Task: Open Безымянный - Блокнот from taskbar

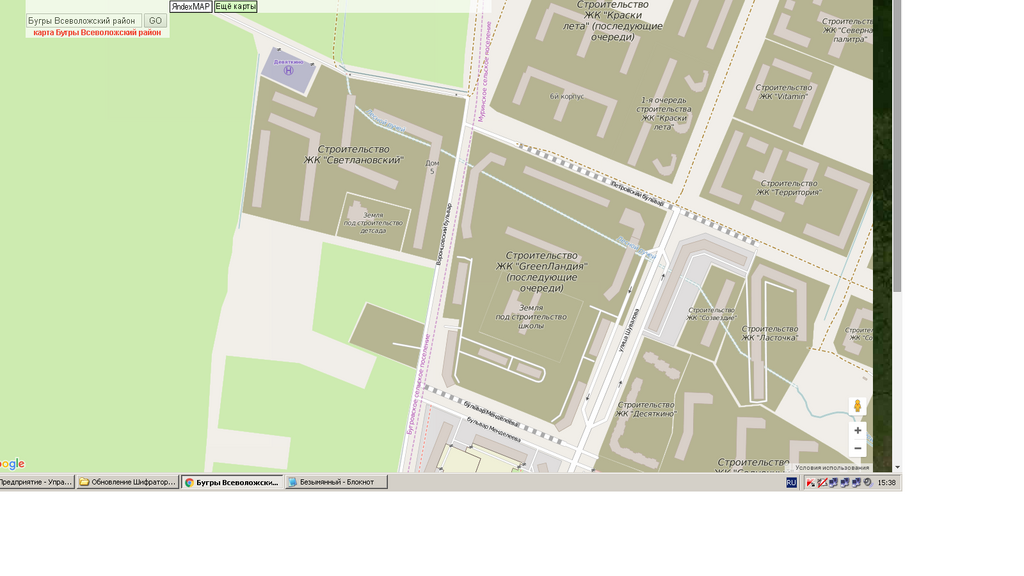Action: [336, 482]
